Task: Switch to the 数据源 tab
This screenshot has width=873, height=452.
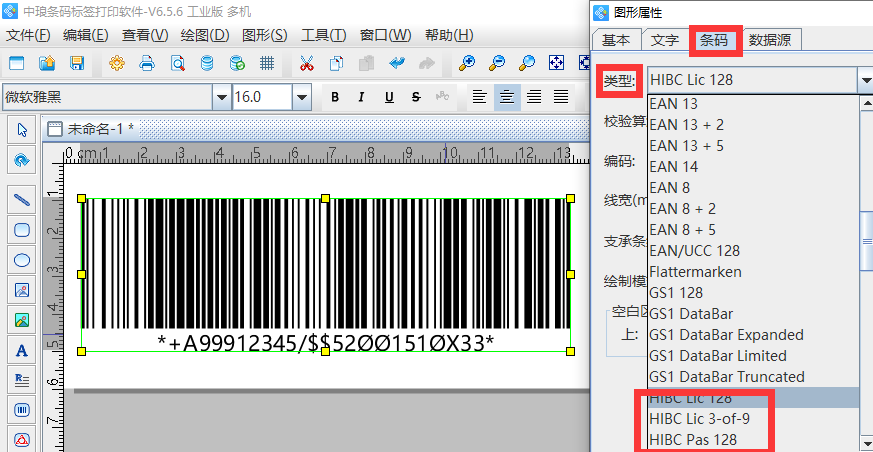Action: 771,40
